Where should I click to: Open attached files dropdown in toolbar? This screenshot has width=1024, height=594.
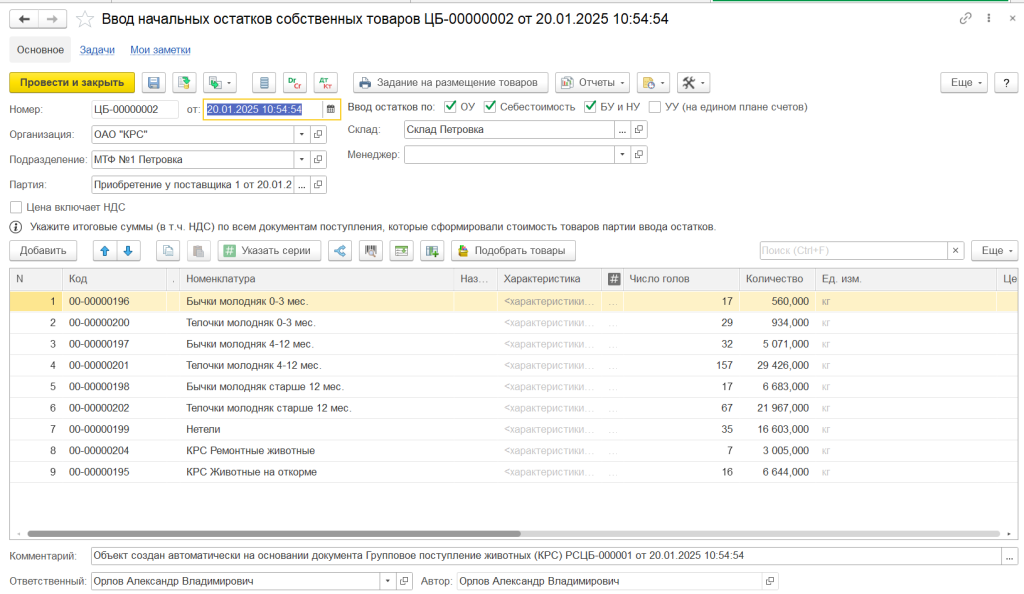tap(653, 83)
